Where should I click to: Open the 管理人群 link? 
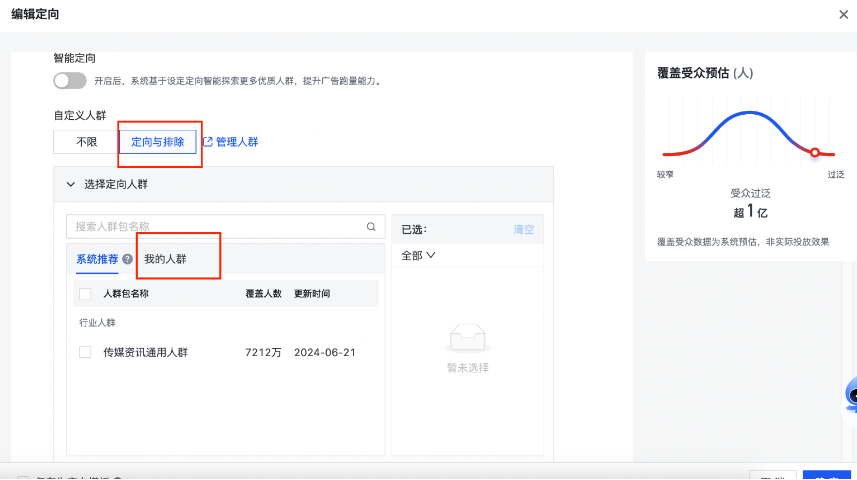[237, 142]
